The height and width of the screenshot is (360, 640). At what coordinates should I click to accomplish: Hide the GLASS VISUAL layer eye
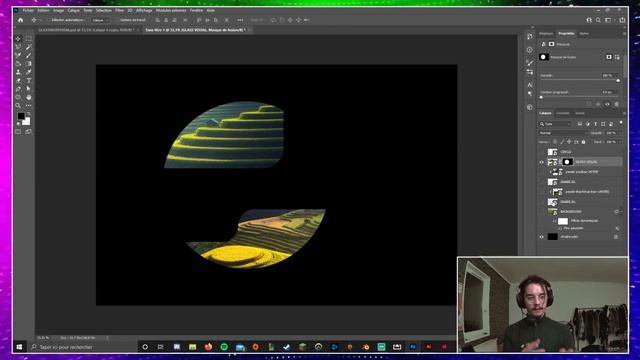click(542, 162)
